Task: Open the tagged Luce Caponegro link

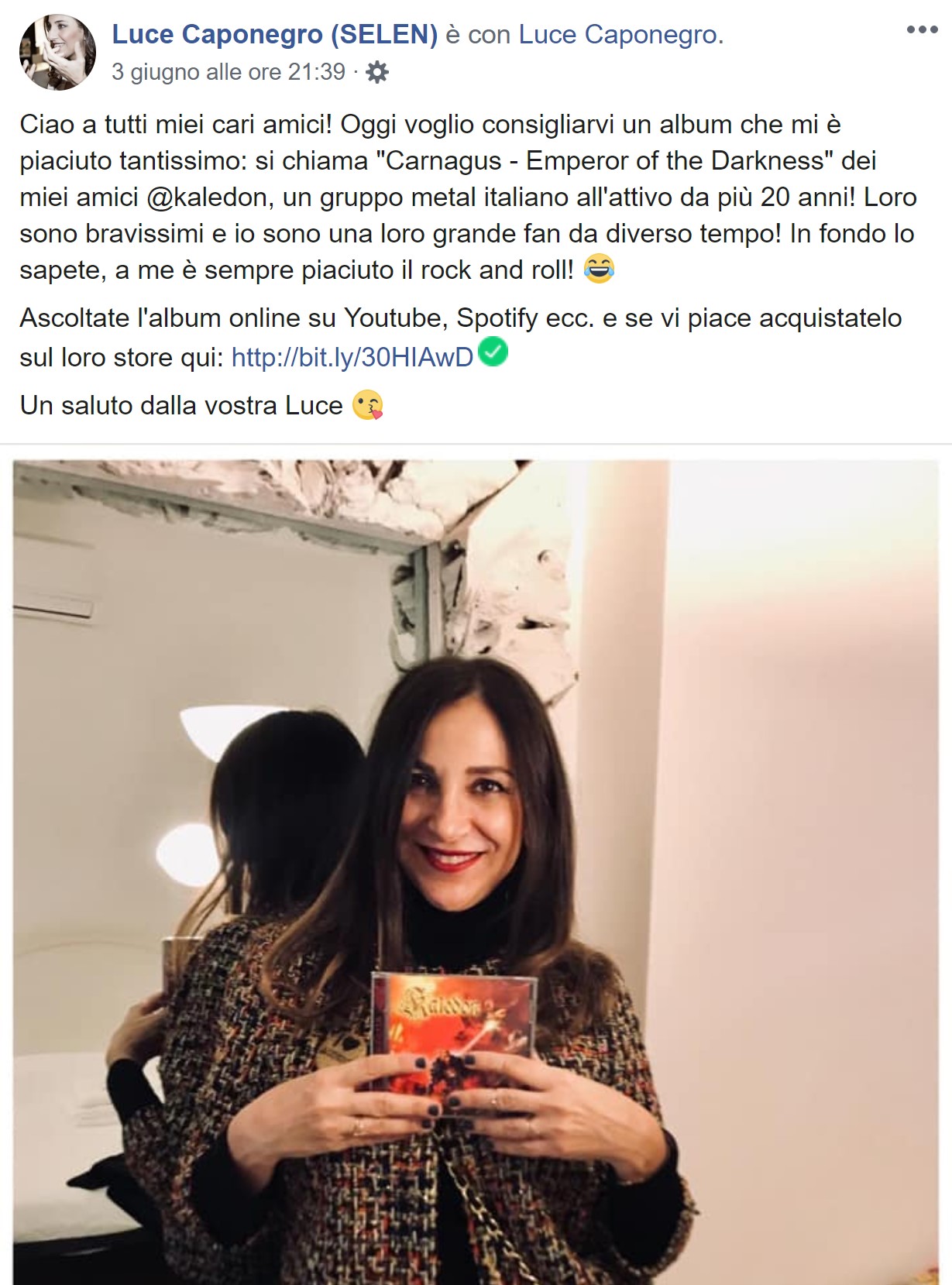Action: click(x=618, y=34)
